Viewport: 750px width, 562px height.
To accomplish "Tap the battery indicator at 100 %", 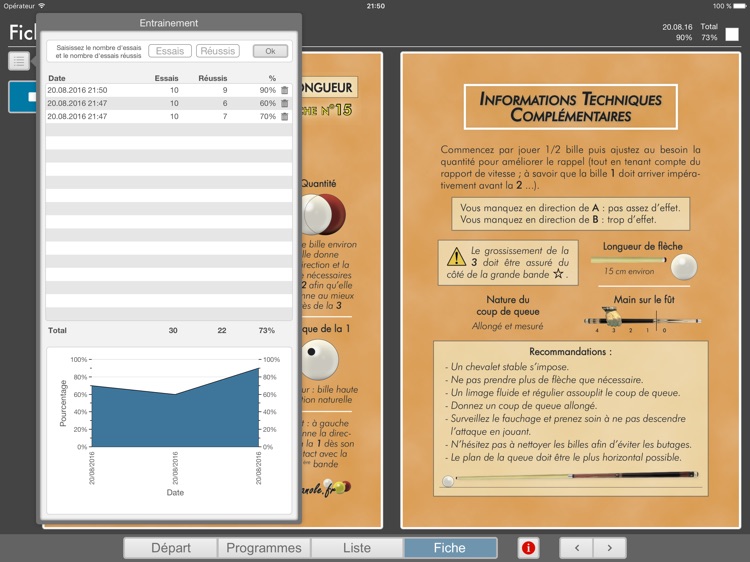I will [x=740, y=6].
